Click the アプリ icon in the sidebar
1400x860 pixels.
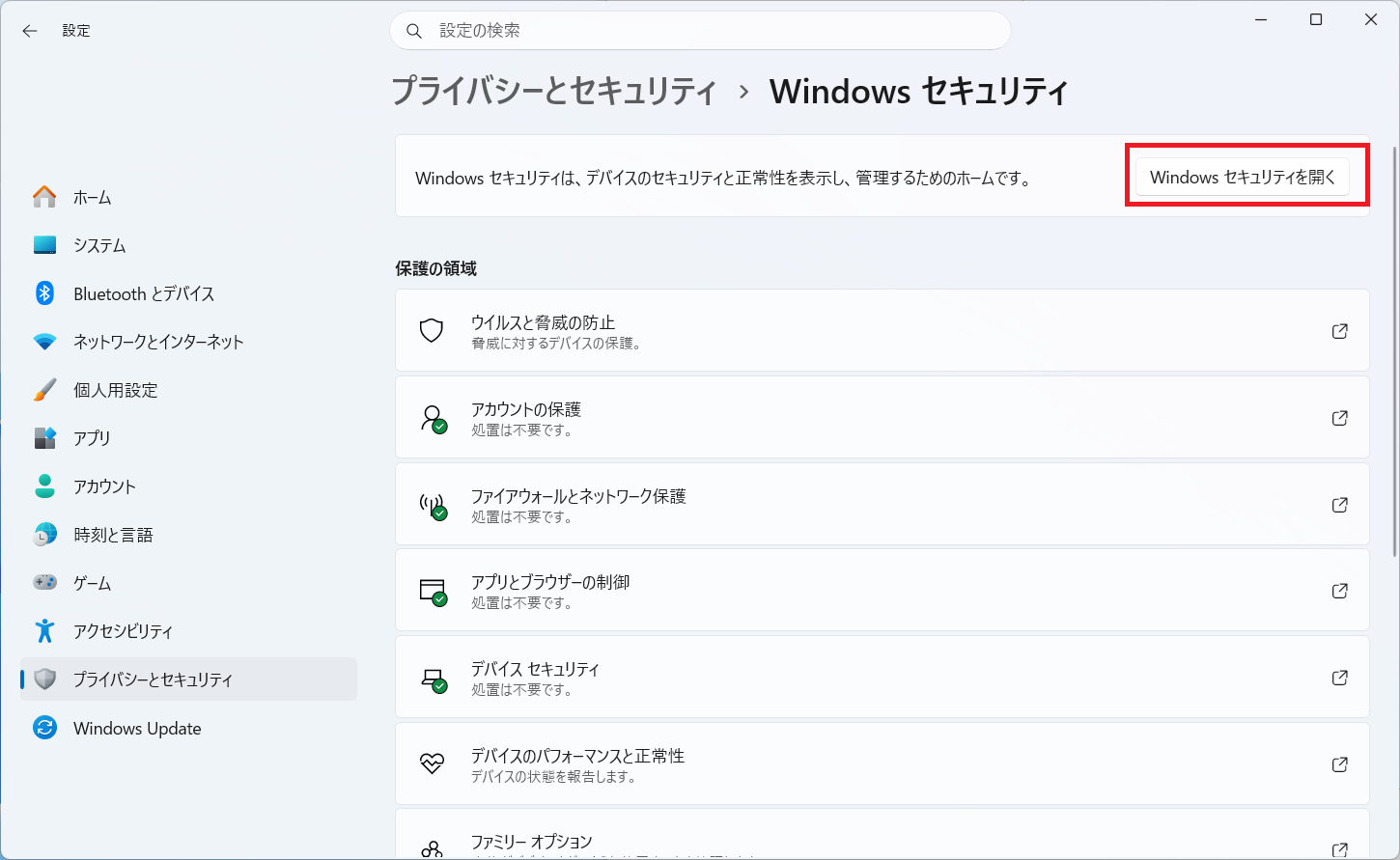click(44, 438)
